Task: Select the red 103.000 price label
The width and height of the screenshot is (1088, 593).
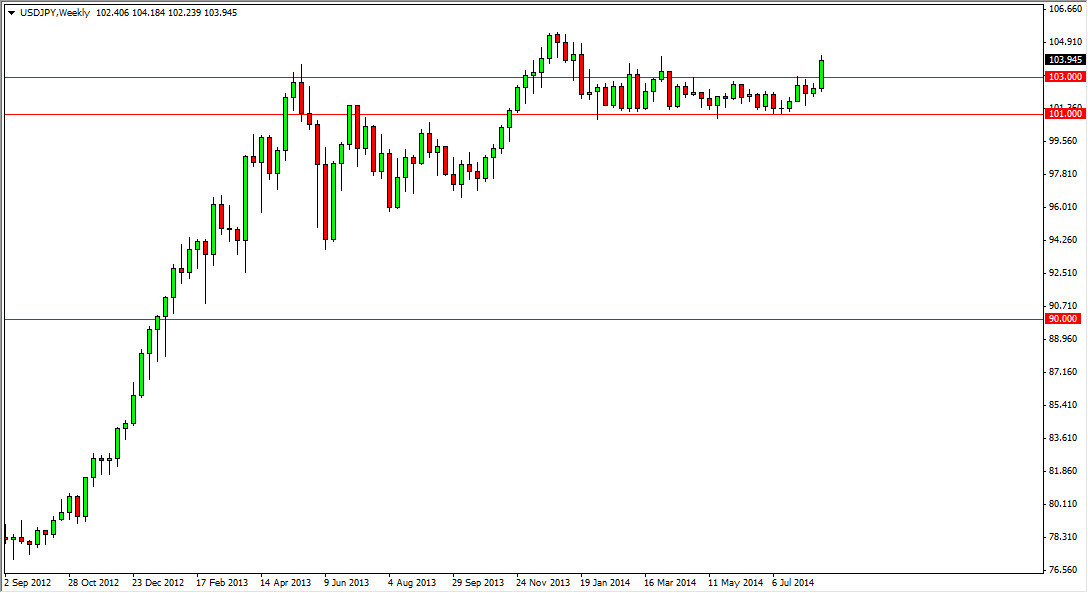Action: click(1064, 75)
